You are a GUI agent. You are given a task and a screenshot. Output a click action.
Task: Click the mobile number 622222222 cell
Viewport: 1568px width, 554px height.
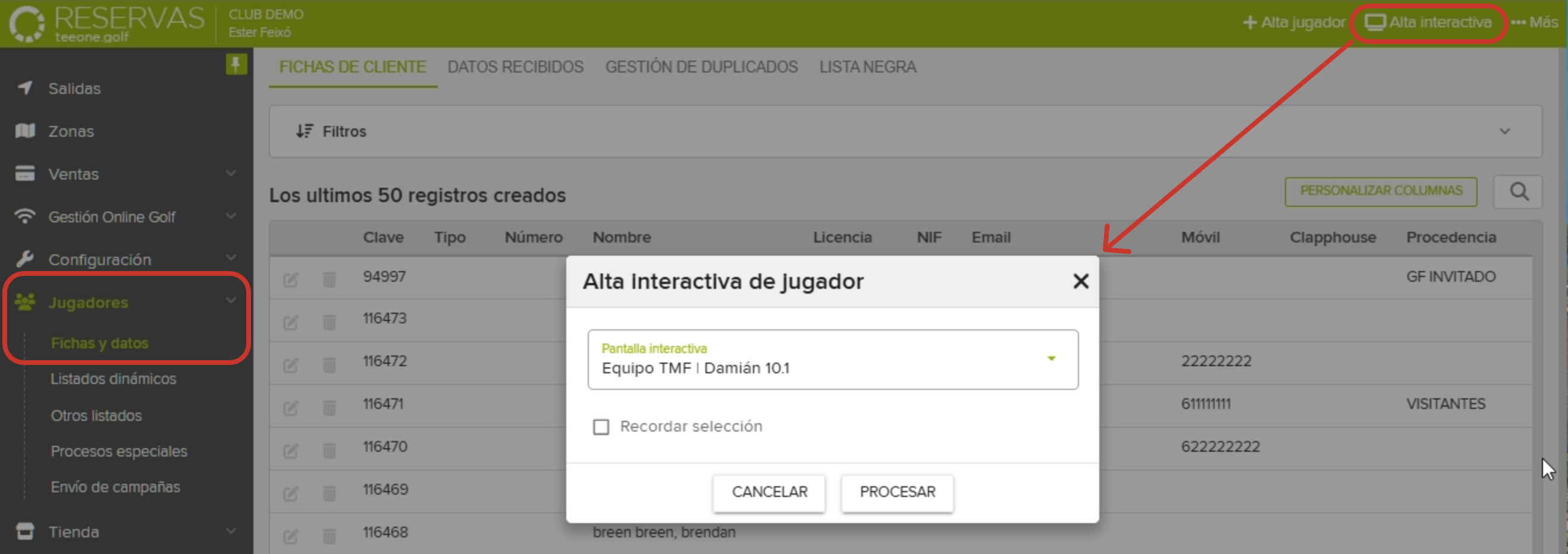click(x=1220, y=447)
